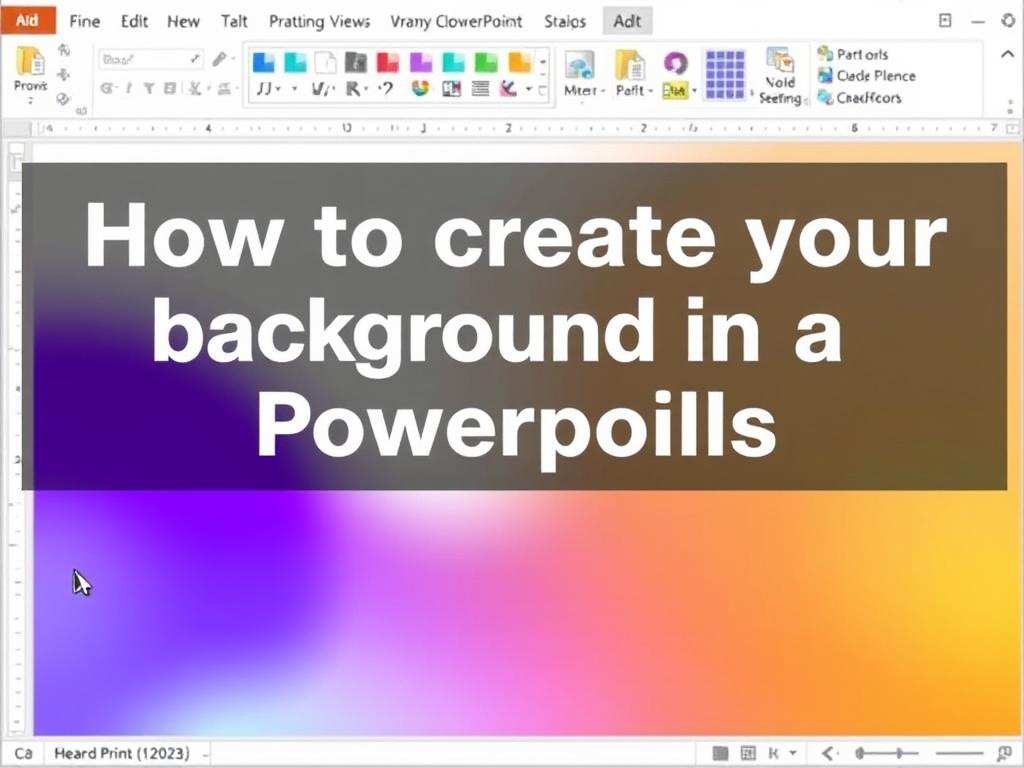Image resolution: width=1024 pixels, height=768 pixels.
Task: Open the orange Aid tab
Action: pyautogui.click(x=27, y=21)
